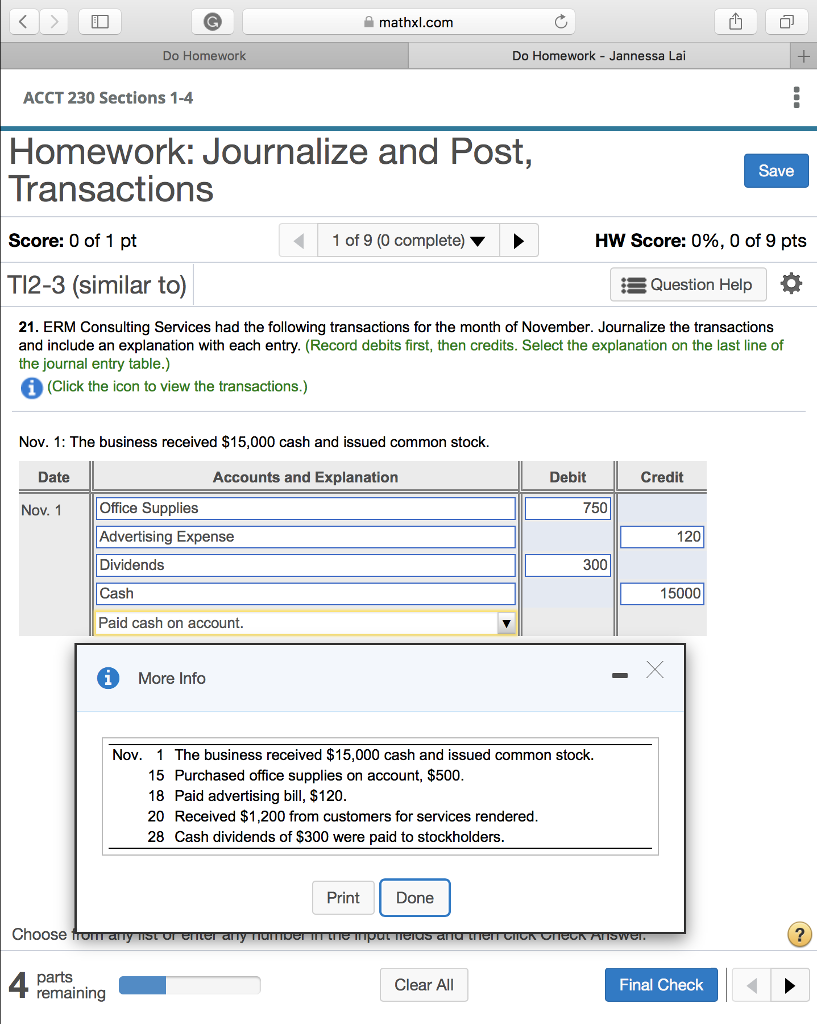Switch to the 'Do Homework' tab
817x1024 pixels.
[204, 56]
